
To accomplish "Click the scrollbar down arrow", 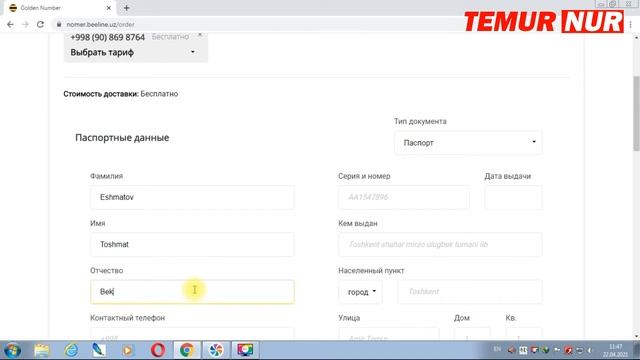I will pyautogui.click(x=636, y=336).
